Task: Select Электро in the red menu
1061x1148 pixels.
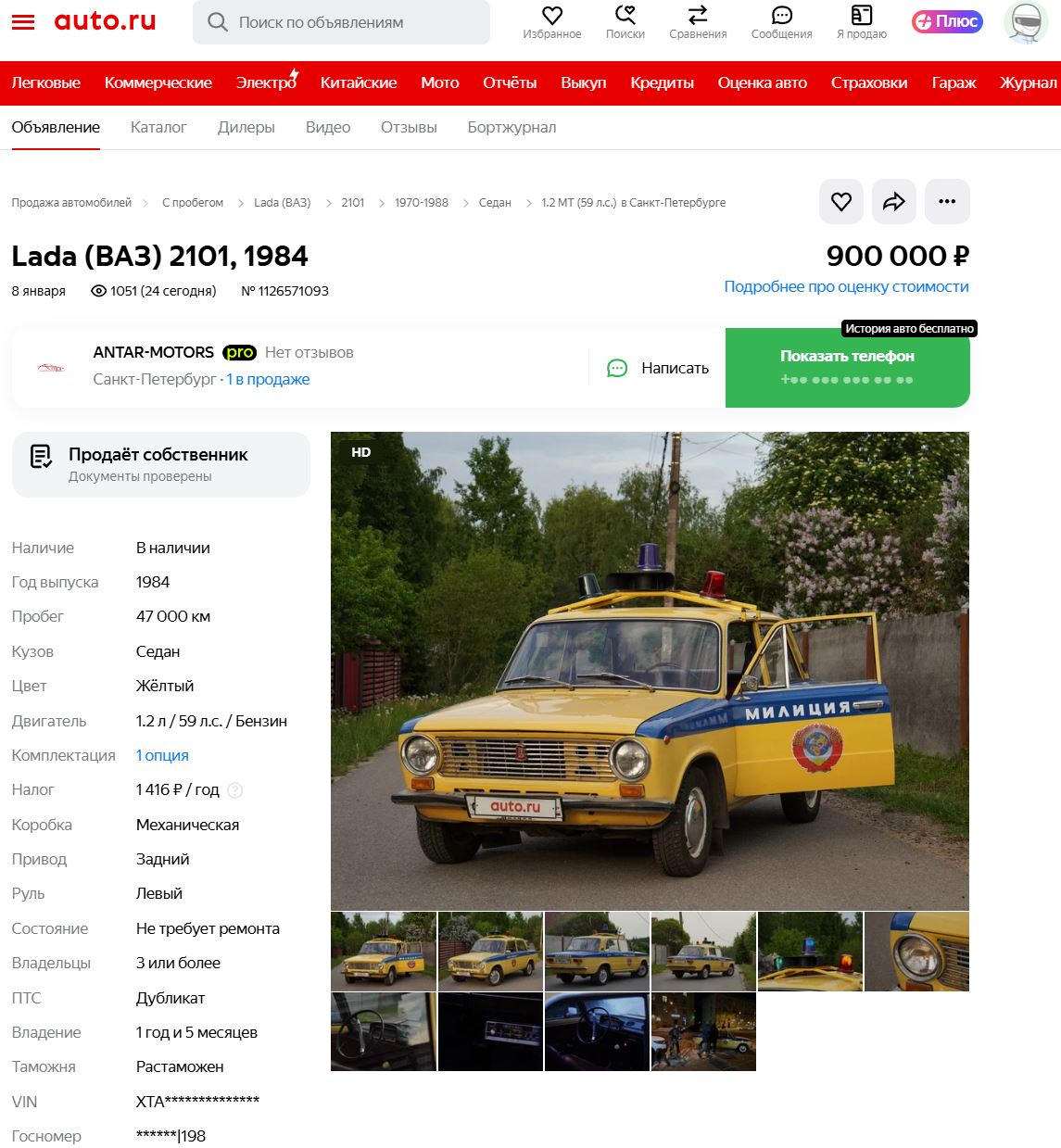Action: click(x=267, y=82)
